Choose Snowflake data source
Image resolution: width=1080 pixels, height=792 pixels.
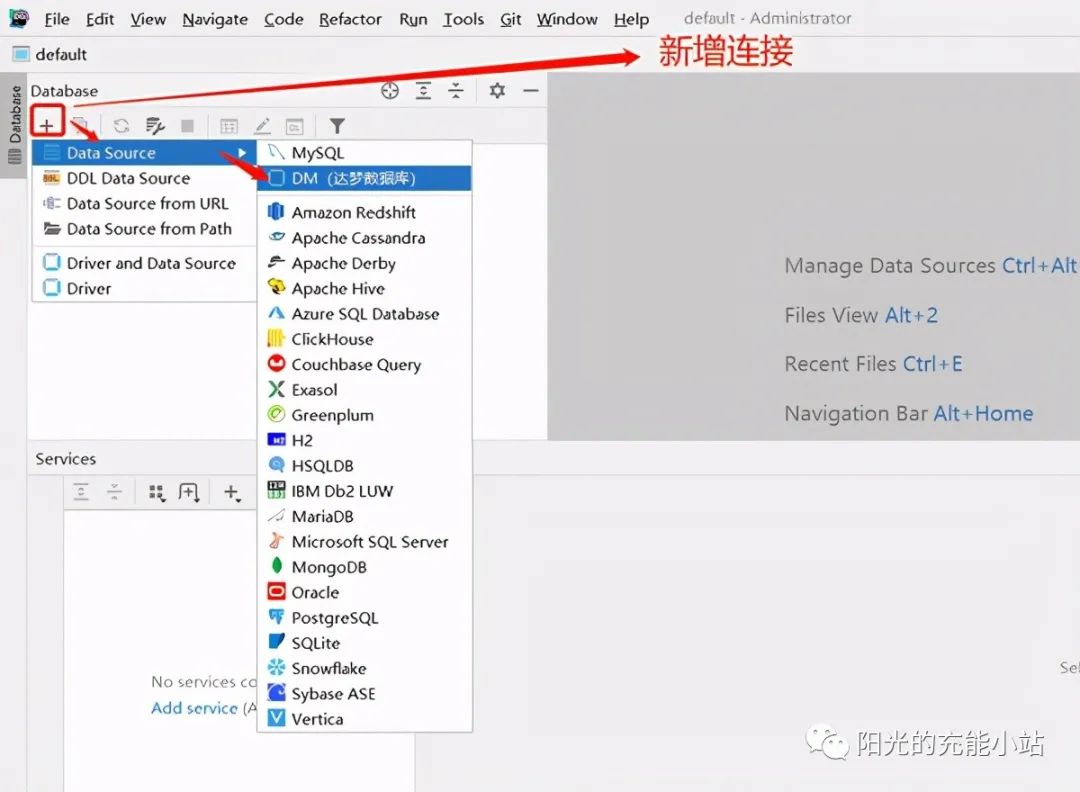coord(364,668)
